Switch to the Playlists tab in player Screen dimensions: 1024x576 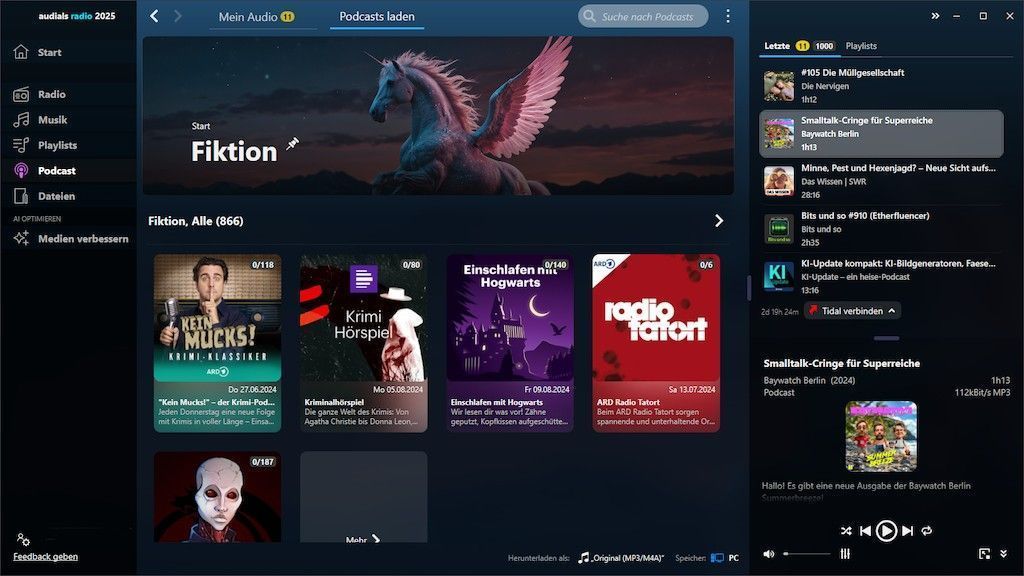861,46
